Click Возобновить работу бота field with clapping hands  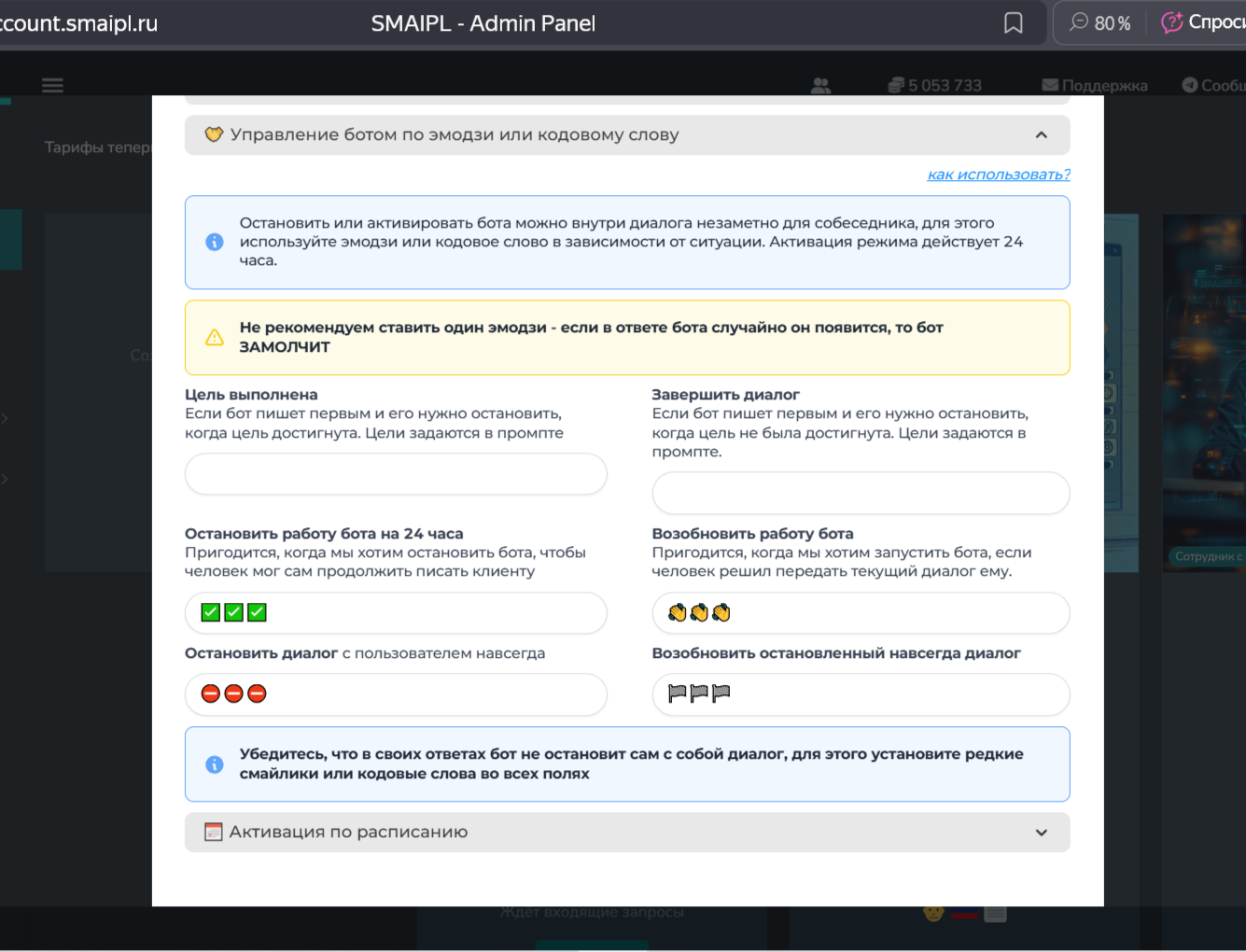pos(861,613)
